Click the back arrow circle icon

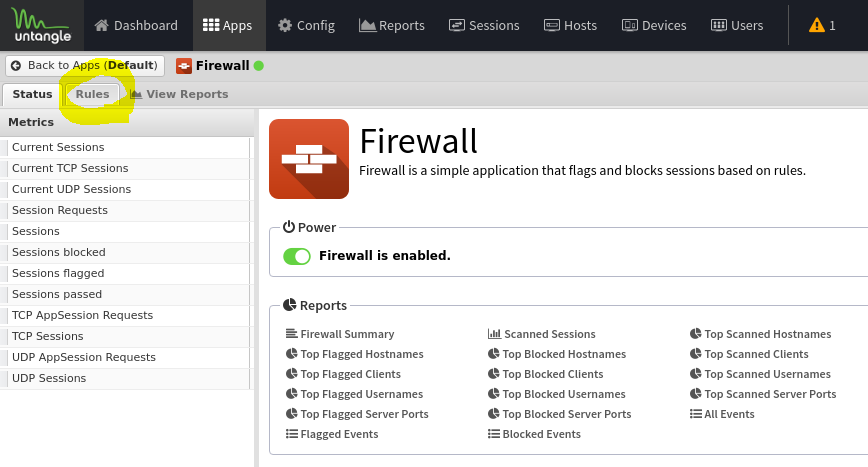16,65
